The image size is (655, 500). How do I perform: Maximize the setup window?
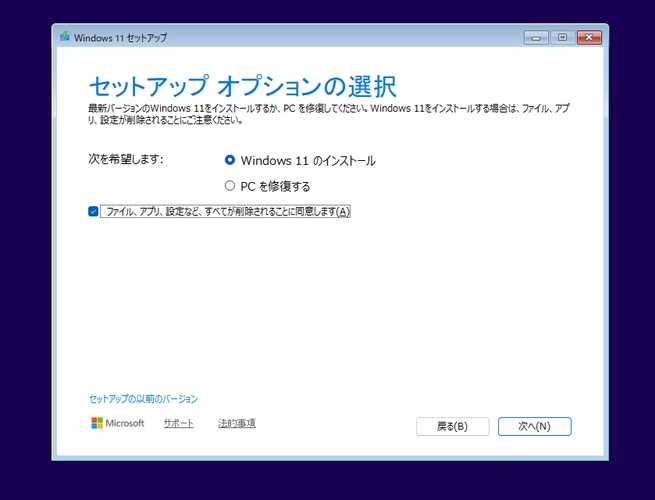562,38
